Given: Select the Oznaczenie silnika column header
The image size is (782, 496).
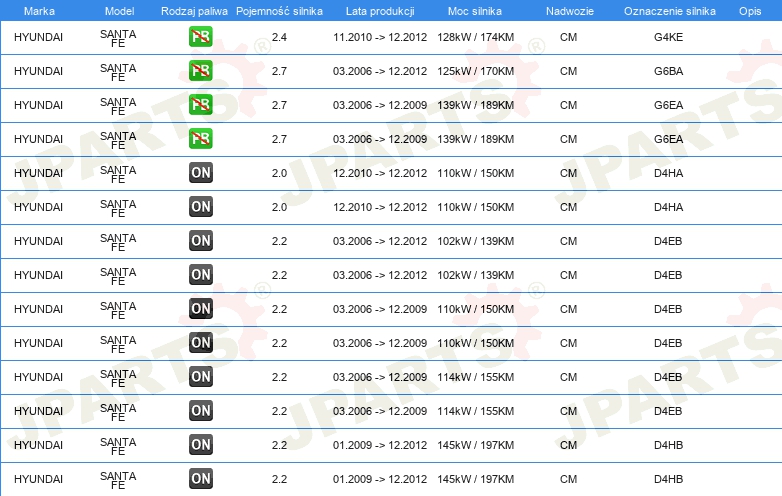Looking at the screenshot, I should tap(669, 11).
